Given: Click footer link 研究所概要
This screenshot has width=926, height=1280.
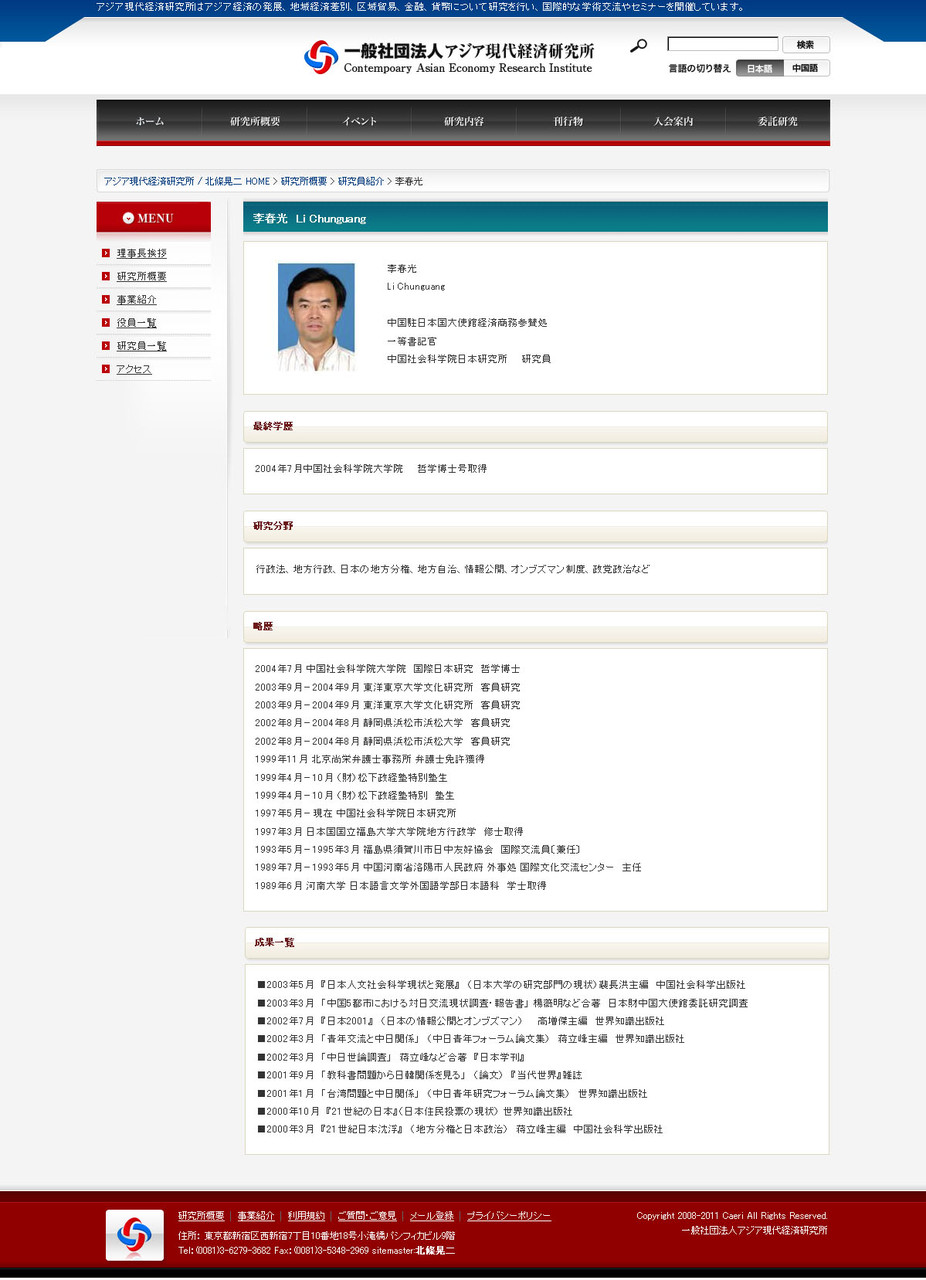Looking at the screenshot, I should 201,1216.
